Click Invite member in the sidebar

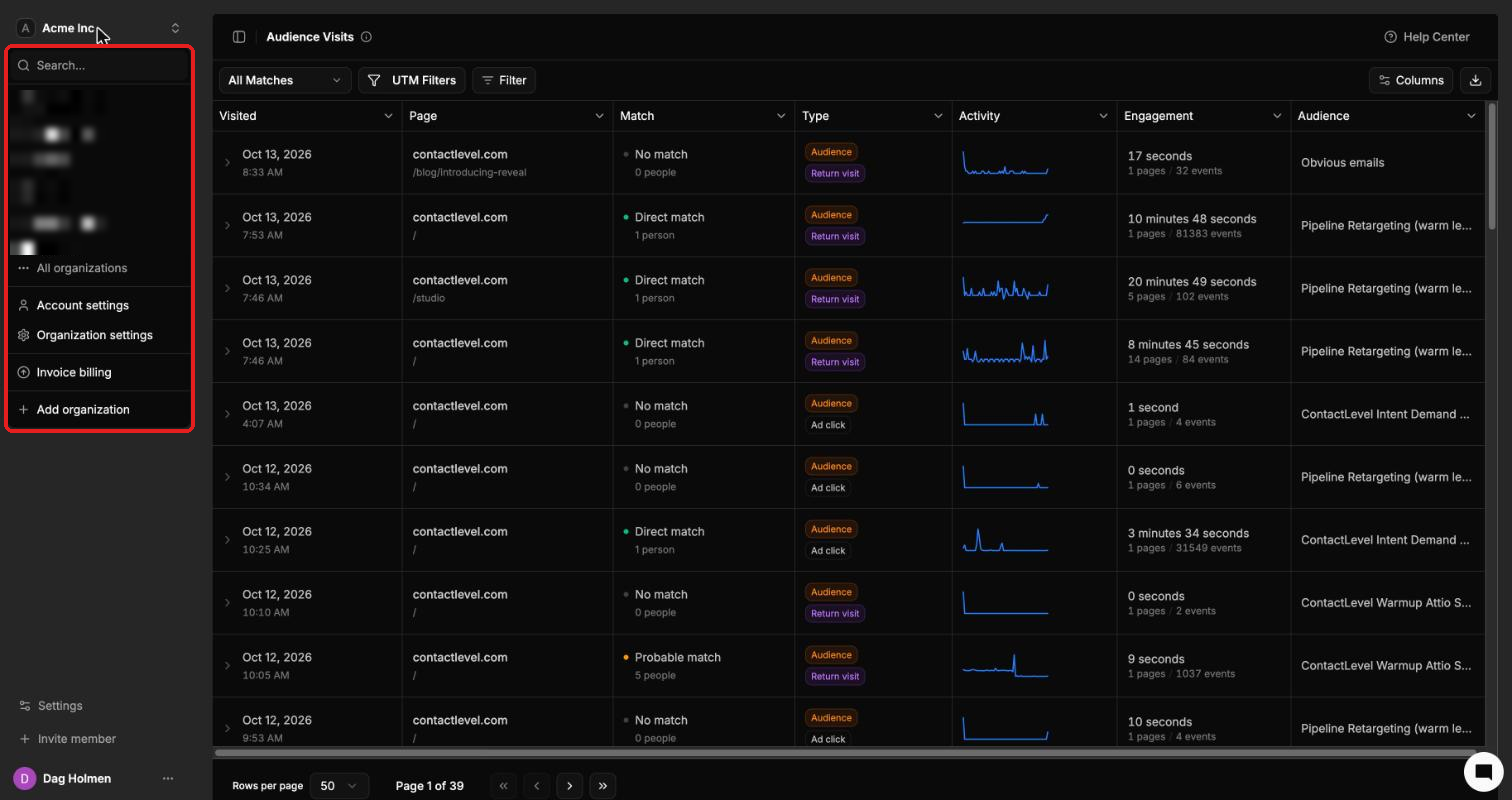click(x=68, y=739)
